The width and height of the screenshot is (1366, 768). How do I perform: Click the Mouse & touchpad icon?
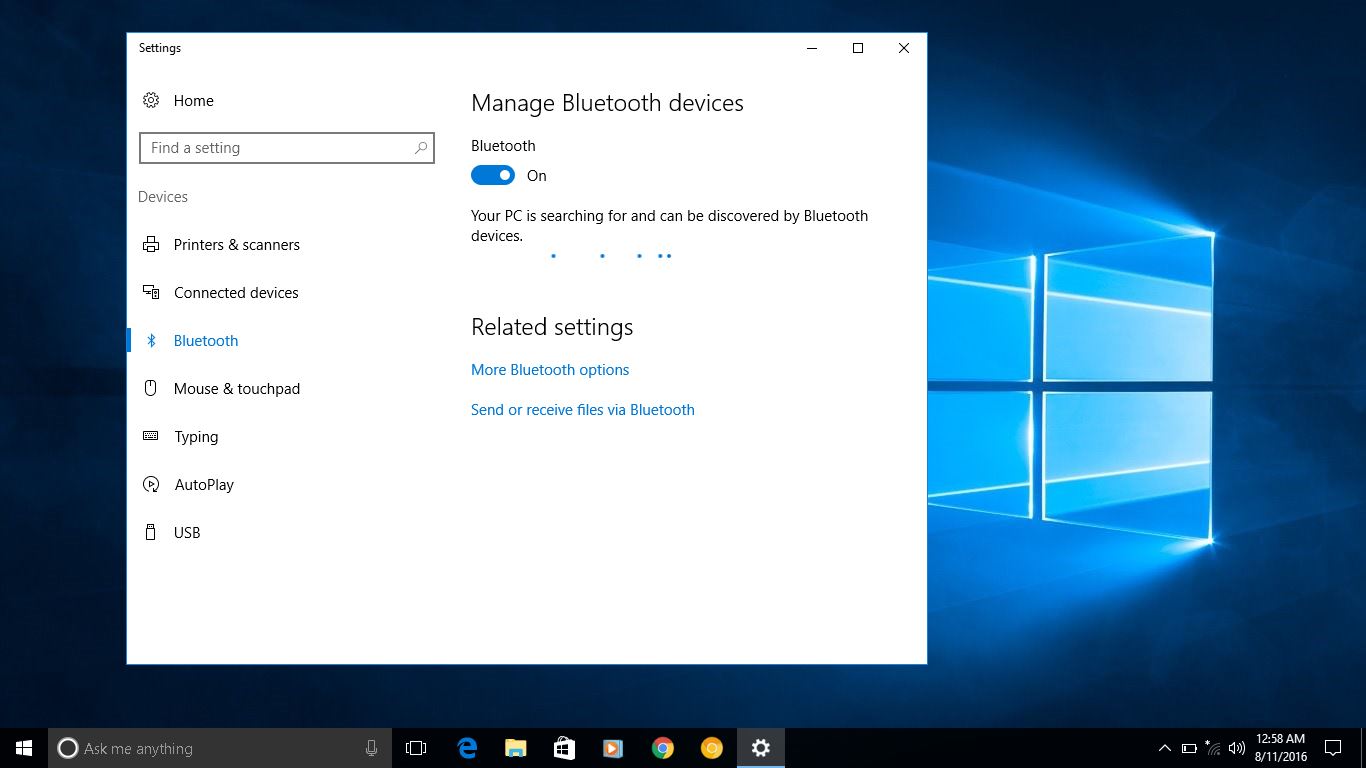(151, 388)
